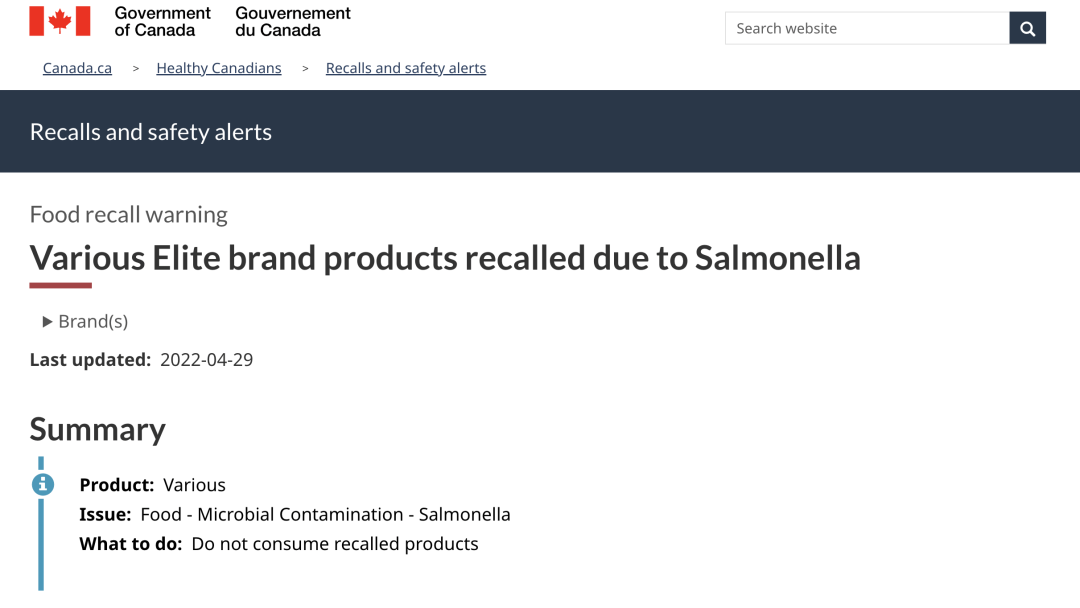
Task: Click the Issue: Microbial Contamination line
Action: click(295, 514)
